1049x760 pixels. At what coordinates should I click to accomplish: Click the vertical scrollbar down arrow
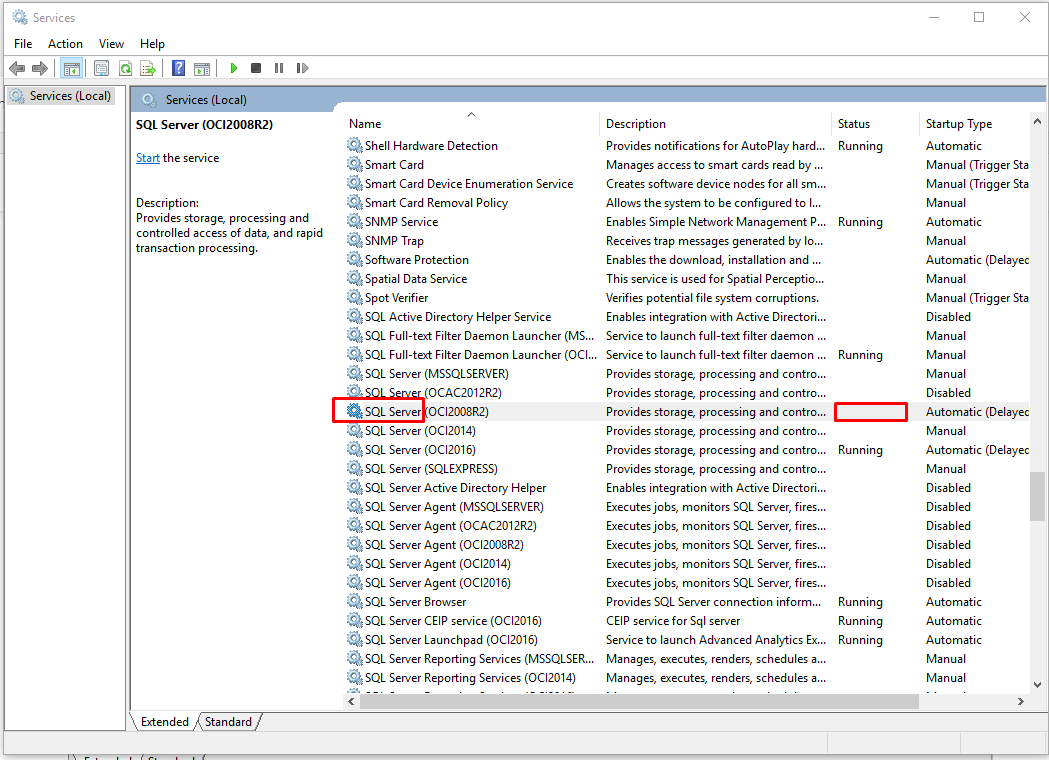1037,684
